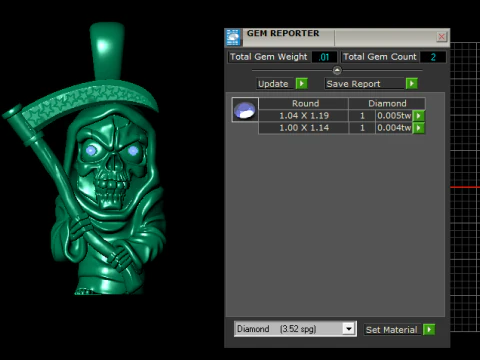480x360 pixels.
Task: Click the GEM REPORTER title text
Action: pos(283,33)
